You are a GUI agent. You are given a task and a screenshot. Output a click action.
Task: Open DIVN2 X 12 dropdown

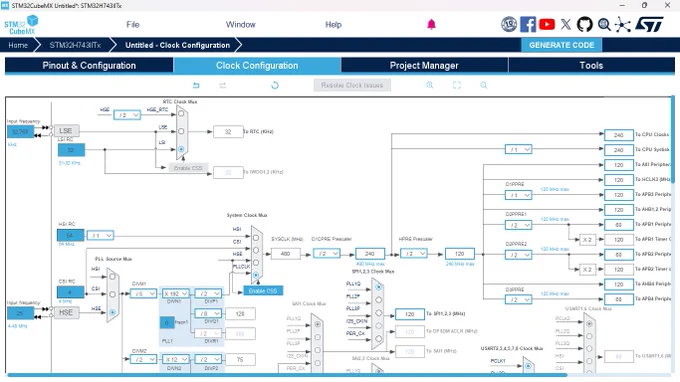click(176, 359)
